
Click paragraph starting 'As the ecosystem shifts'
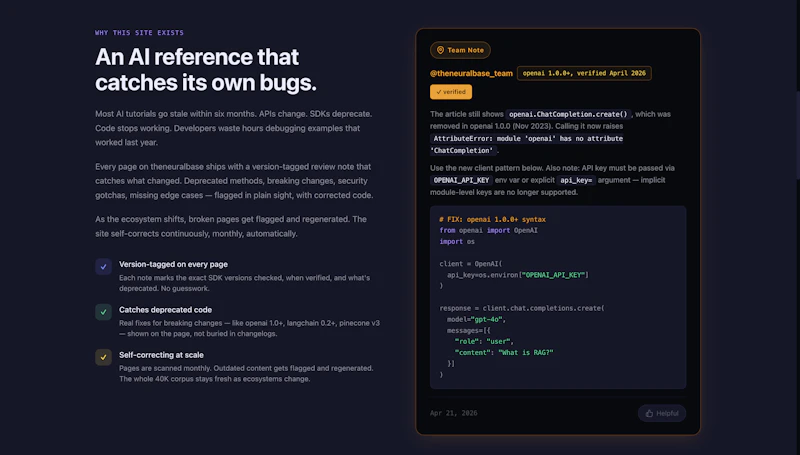coord(231,226)
